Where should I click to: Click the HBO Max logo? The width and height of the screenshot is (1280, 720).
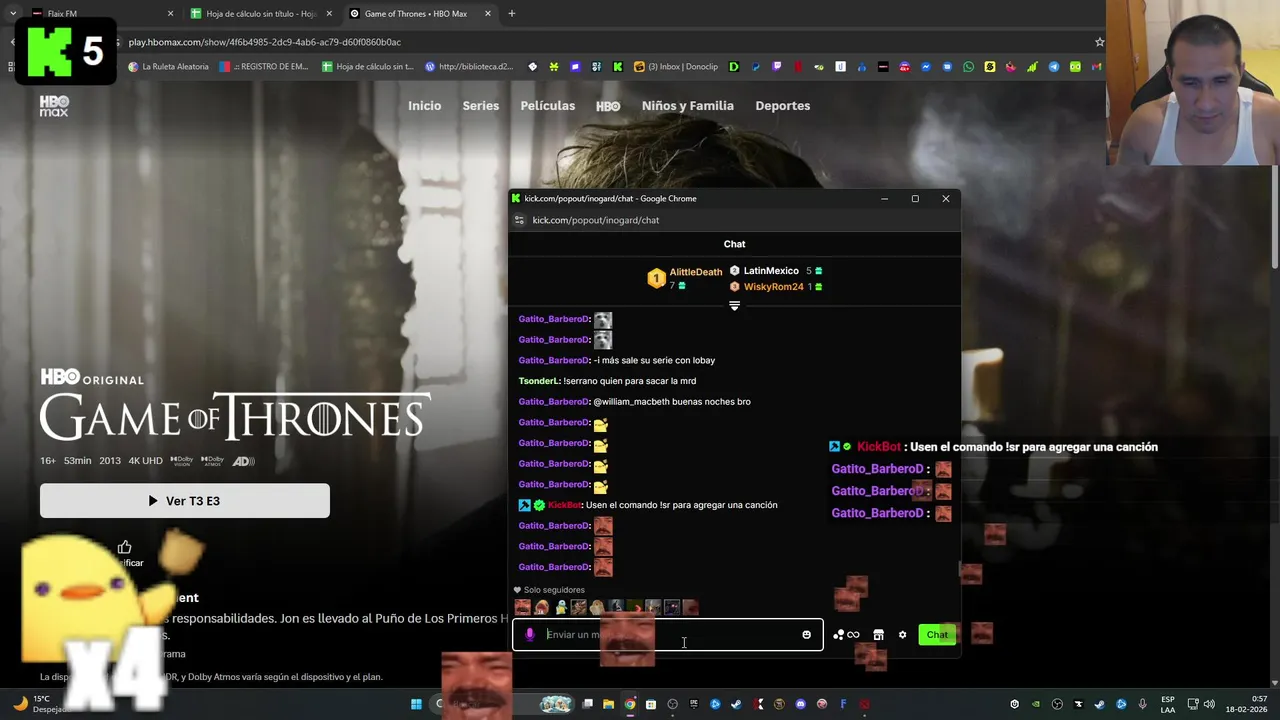[x=54, y=106]
